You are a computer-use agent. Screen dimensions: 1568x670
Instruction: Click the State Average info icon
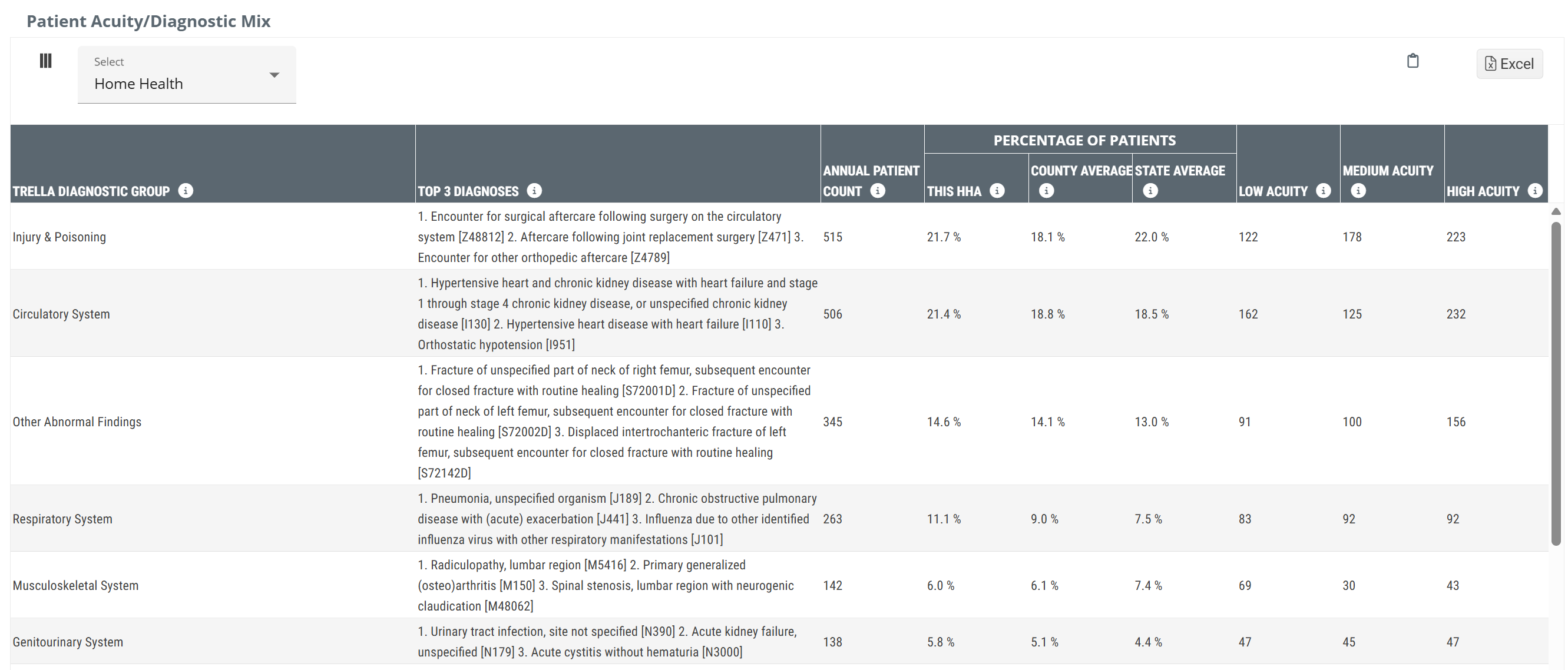coord(1150,191)
